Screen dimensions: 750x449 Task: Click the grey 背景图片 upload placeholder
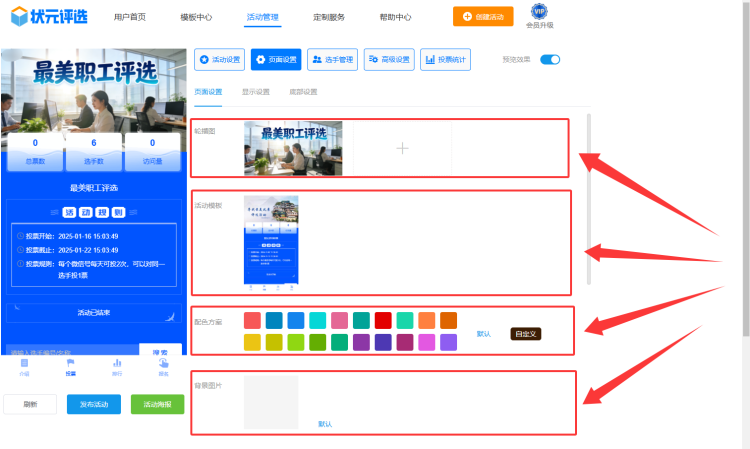click(271, 402)
